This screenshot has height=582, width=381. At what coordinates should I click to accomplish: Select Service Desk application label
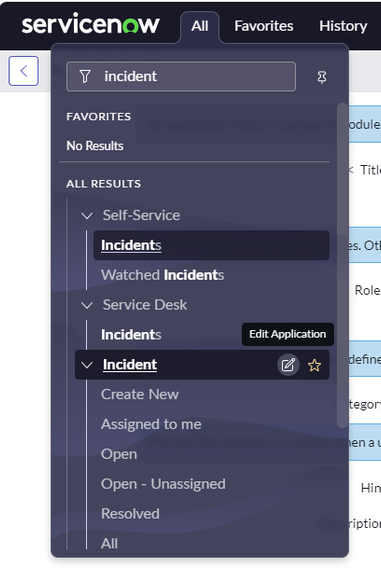(x=145, y=305)
